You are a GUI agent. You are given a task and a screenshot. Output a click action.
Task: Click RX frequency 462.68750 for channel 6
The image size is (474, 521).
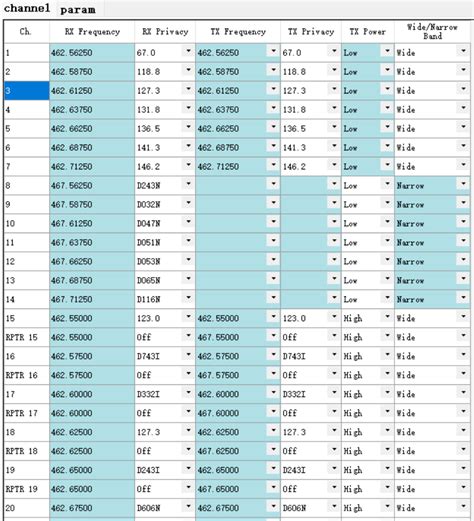(x=92, y=148)
